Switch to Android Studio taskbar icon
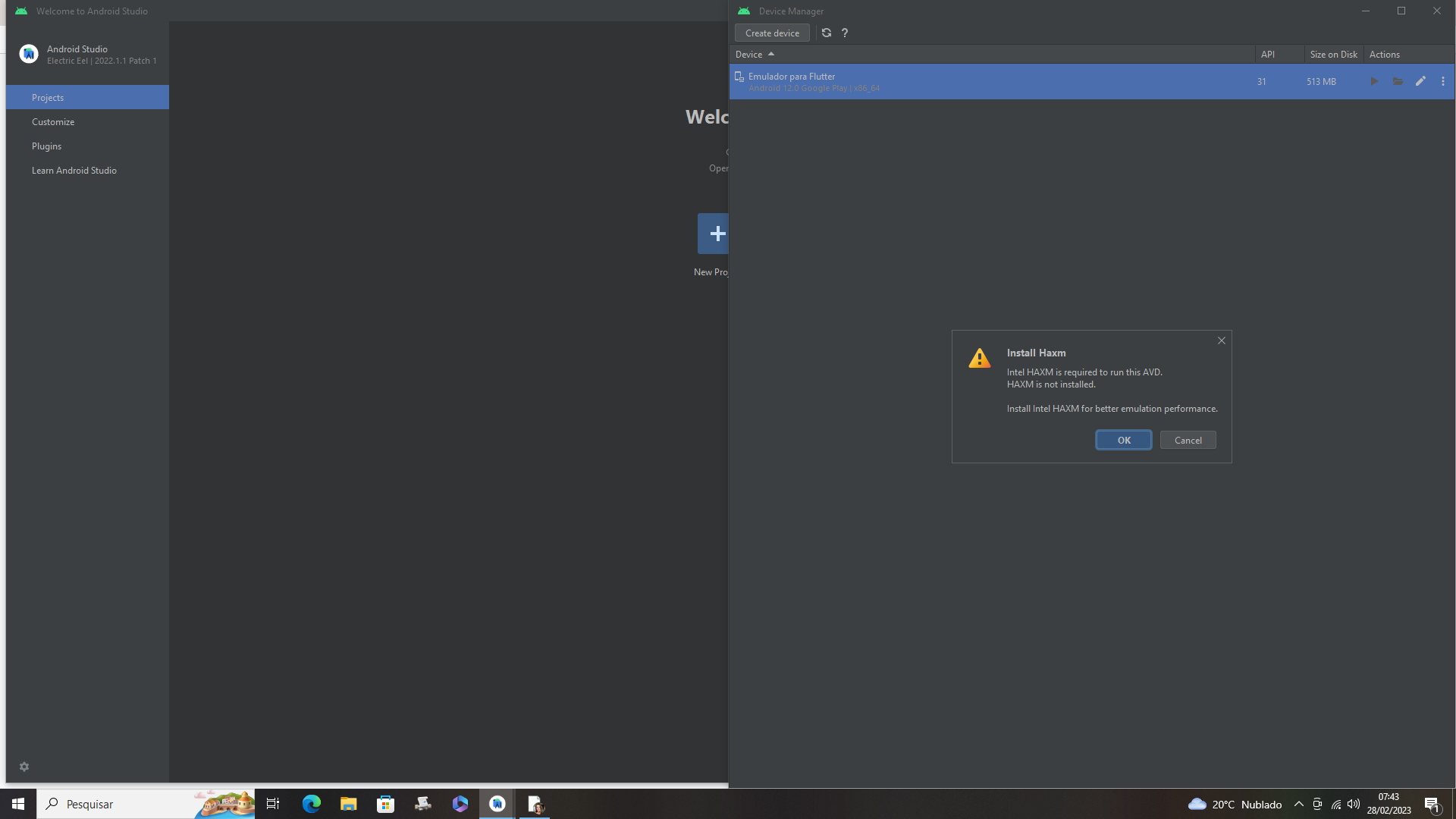 tap(497, 804)
